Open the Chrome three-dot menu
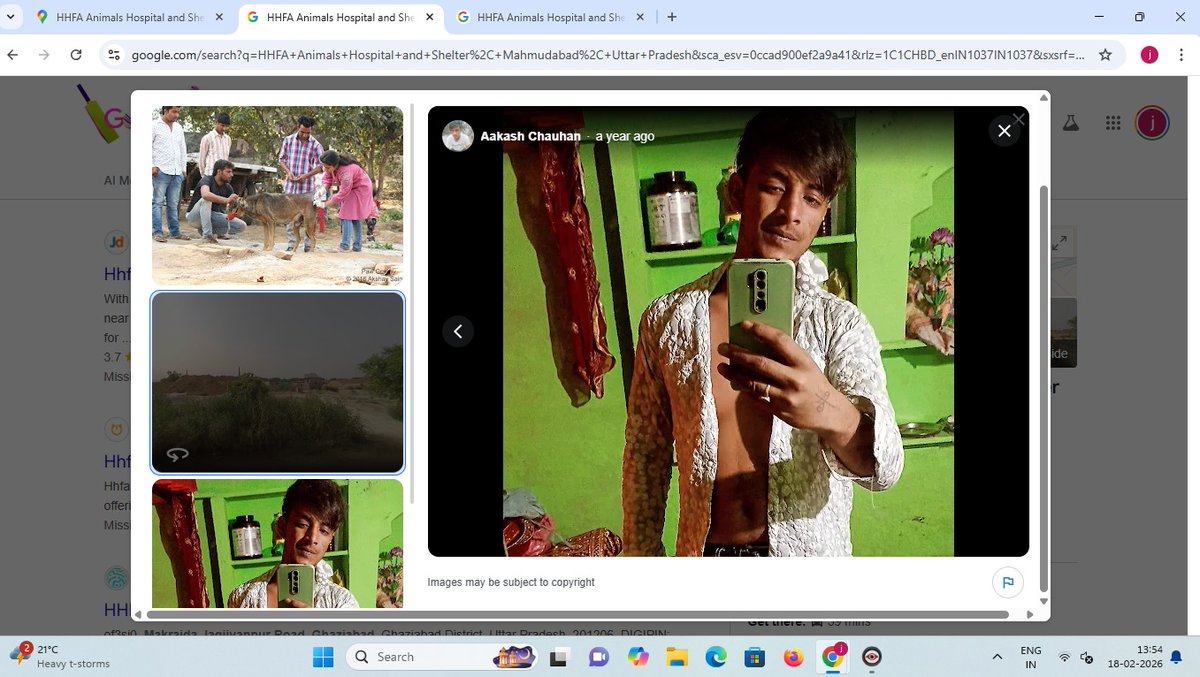Viewport: 1200px width, 677px height. tap(1181, 55)
